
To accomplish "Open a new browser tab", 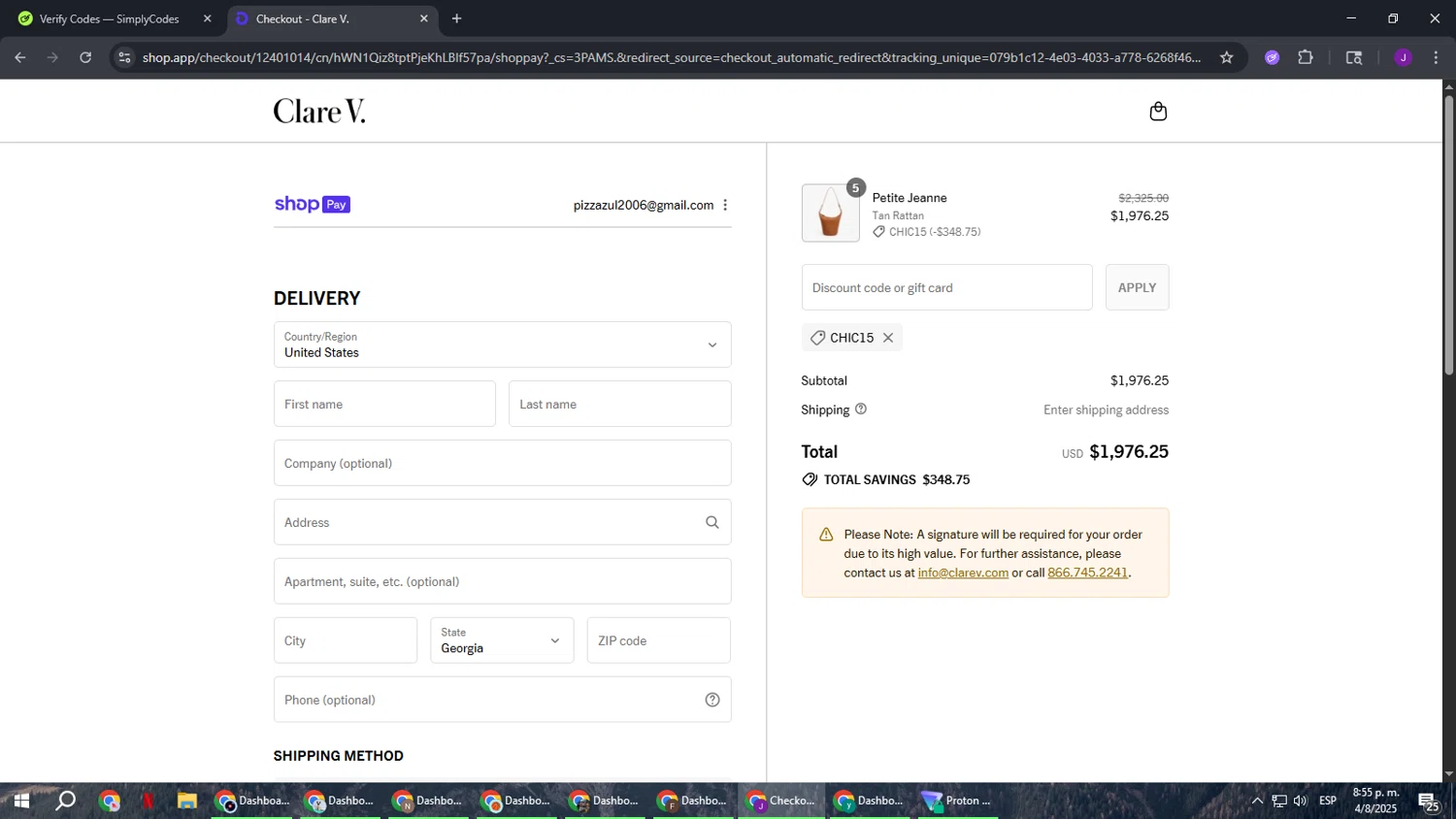I will click(x=457, y=18).
